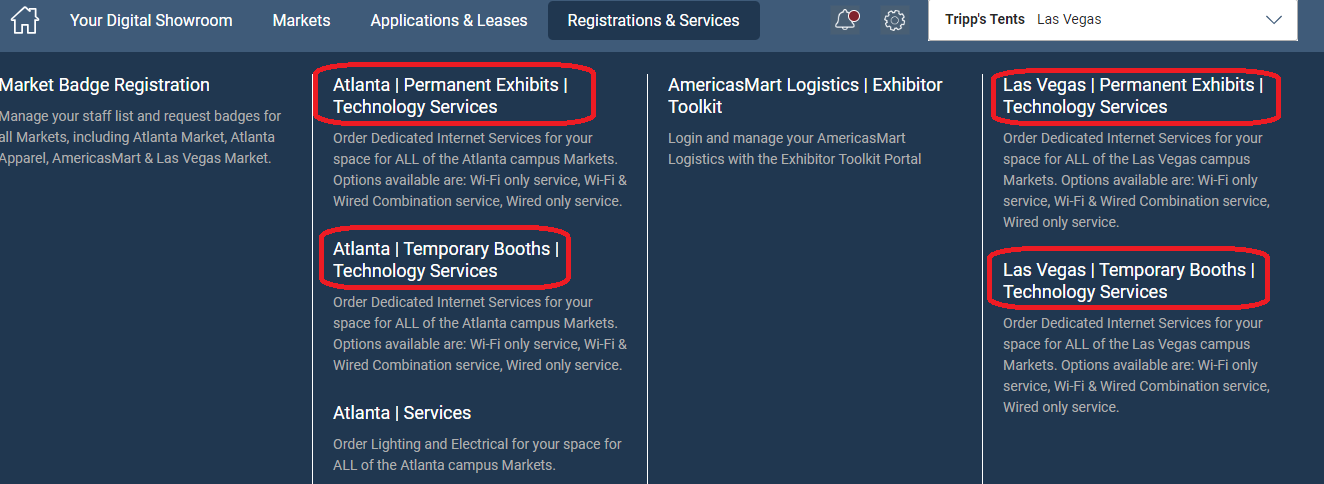Click the Market Badge Registration description text
Viewport: 1324px width, 484px height.
pos(141,137)
